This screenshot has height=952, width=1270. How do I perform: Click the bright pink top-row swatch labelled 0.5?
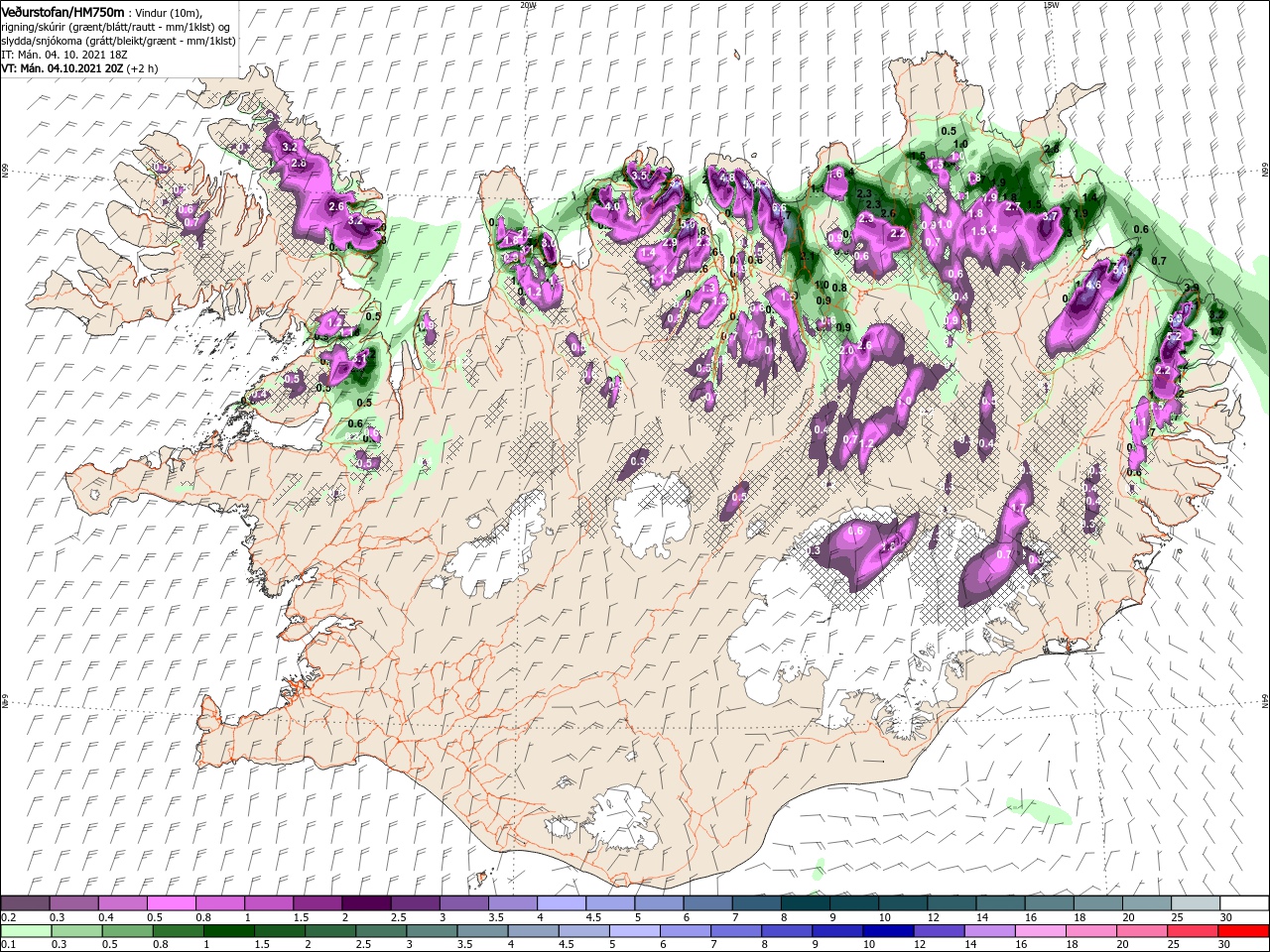(171, 903)
